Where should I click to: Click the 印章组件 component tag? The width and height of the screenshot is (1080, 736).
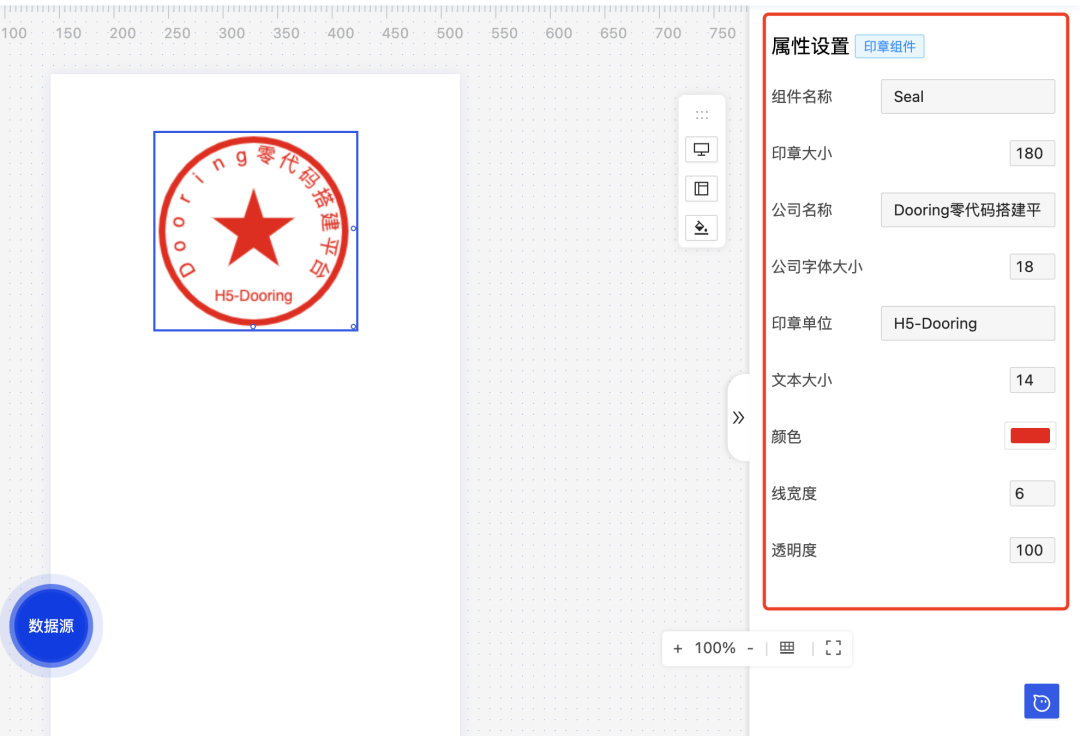889,46
